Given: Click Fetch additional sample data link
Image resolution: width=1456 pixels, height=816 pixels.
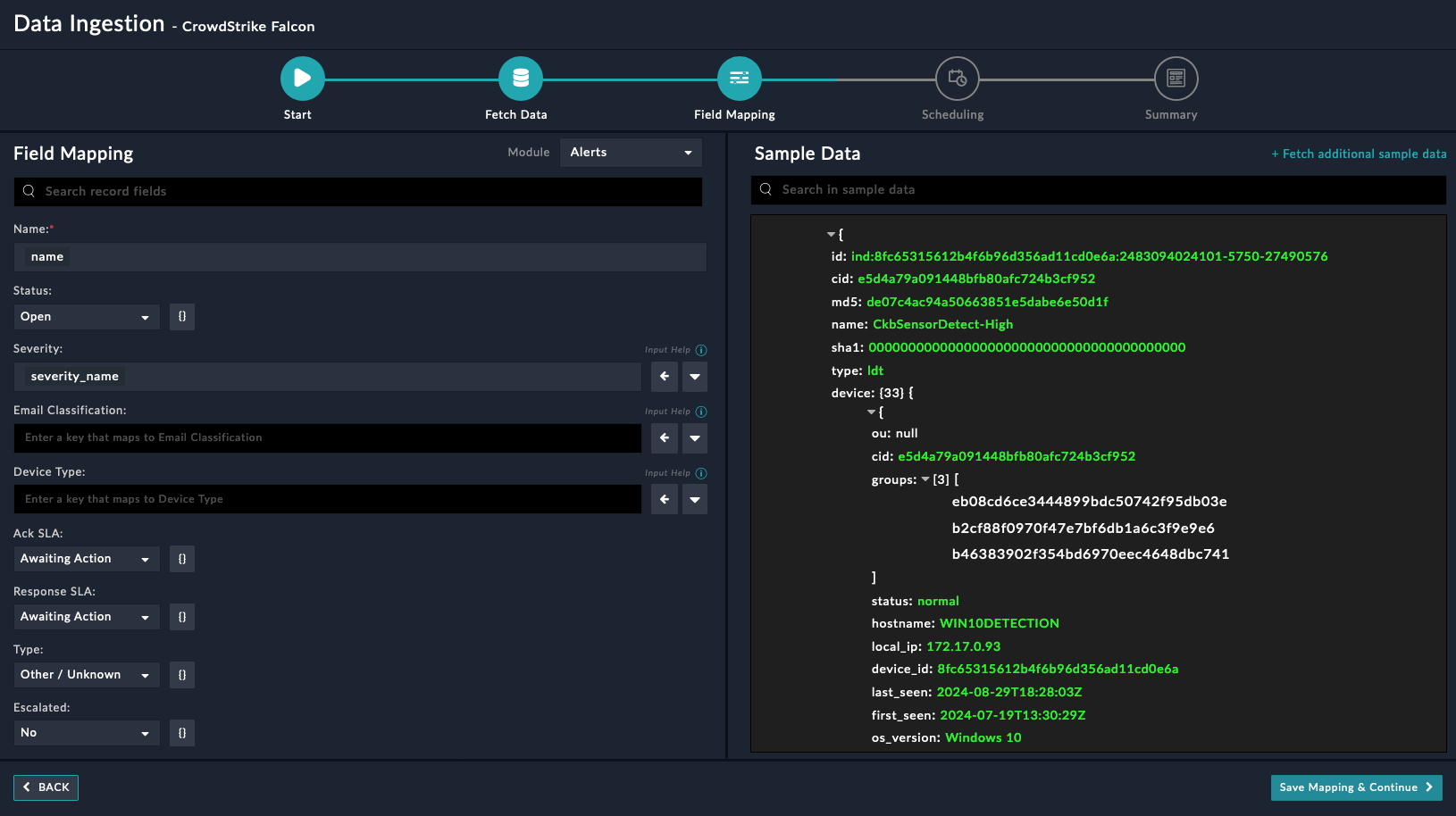Looking at the screenshot, I should 1359,154.
